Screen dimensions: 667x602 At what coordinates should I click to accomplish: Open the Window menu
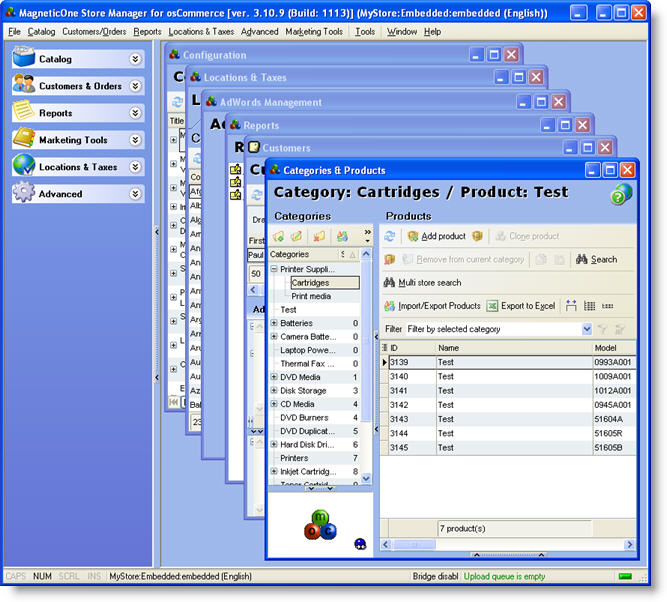pos(402,31)
